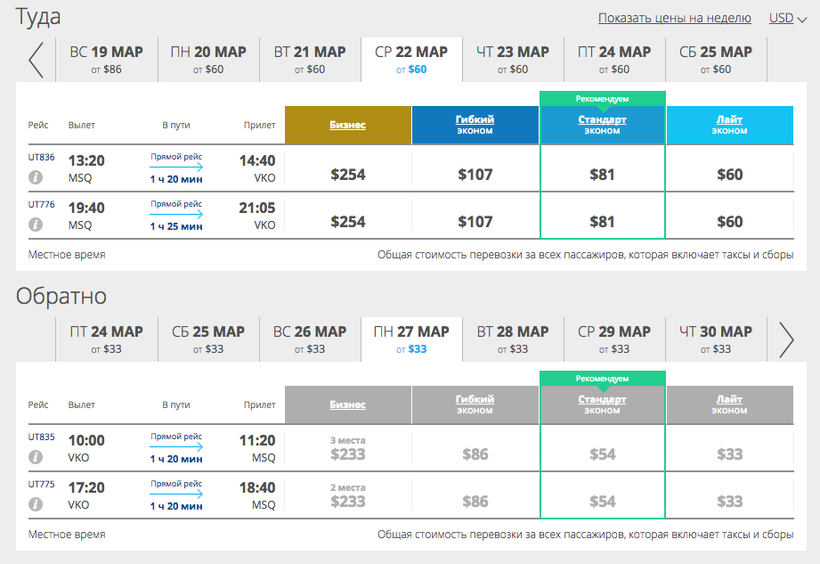Open the outbound Гибкий эконом fare header
The height and width of the screenshot is (564, 820).
475,125
